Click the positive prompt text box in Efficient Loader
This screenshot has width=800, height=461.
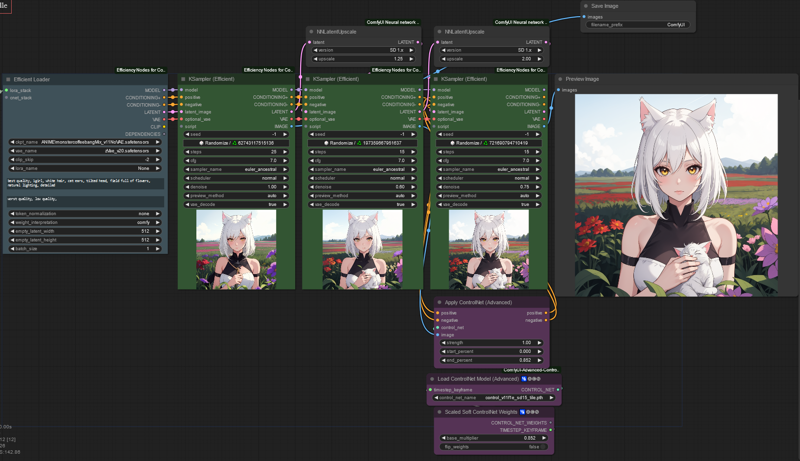click(85, 183)
